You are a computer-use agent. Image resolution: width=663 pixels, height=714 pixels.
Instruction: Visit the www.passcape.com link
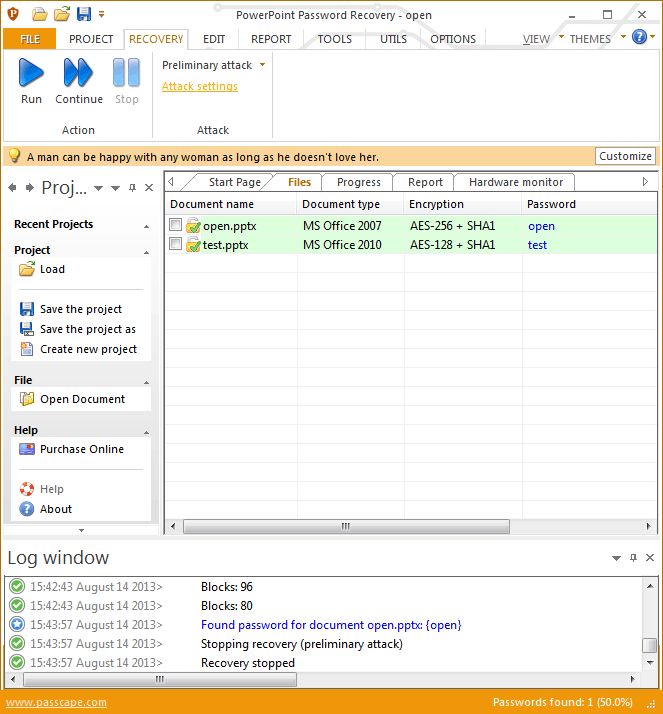click(x=56, y=702)
